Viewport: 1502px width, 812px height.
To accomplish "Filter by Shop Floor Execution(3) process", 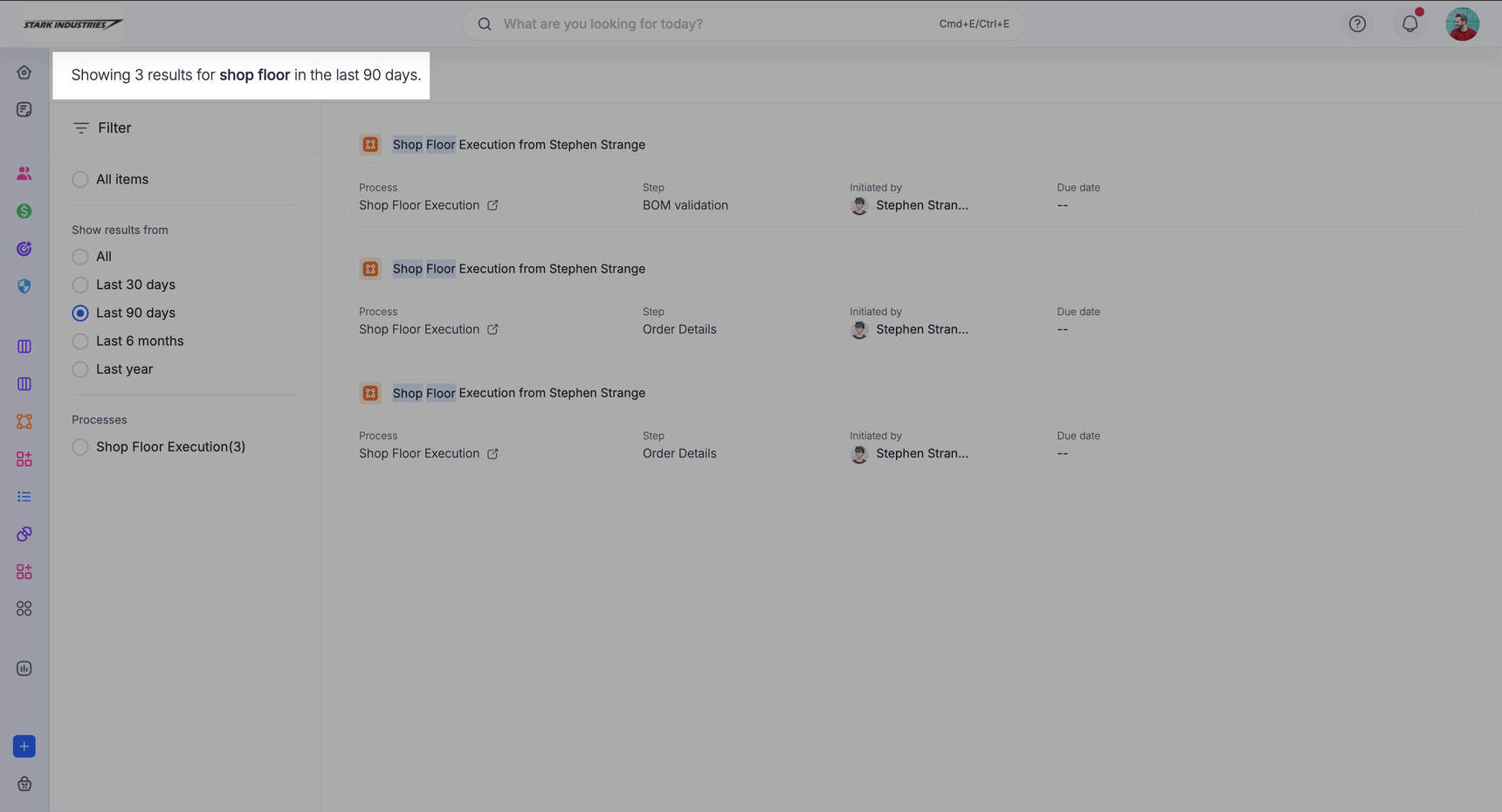I will tap(80, 447).
